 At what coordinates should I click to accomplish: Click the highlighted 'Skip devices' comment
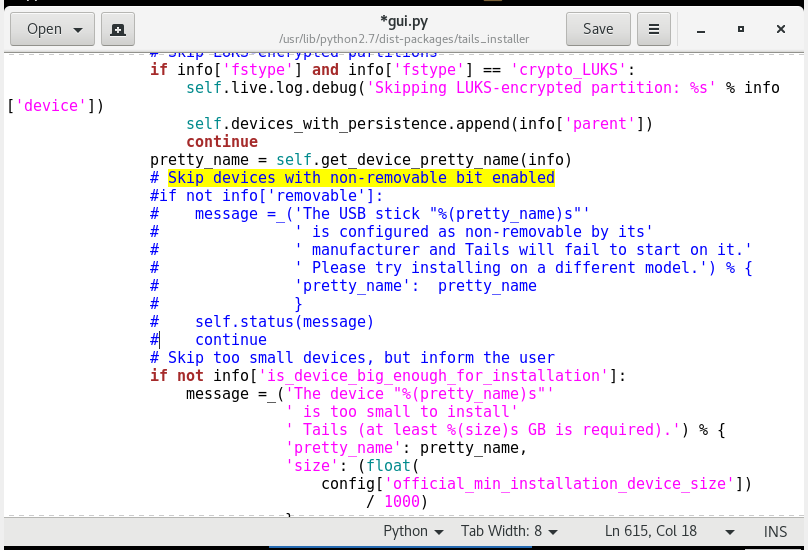click(361, 178)
